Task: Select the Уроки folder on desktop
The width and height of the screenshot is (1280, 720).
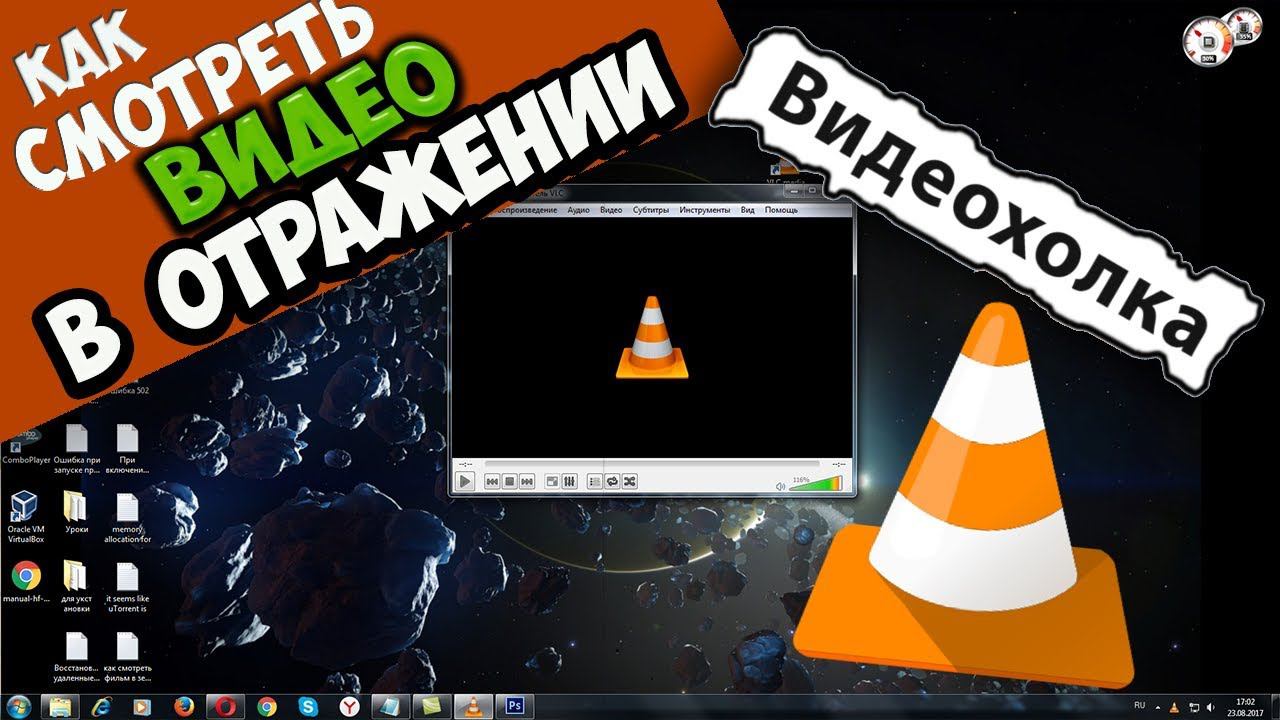Action: 76,512
